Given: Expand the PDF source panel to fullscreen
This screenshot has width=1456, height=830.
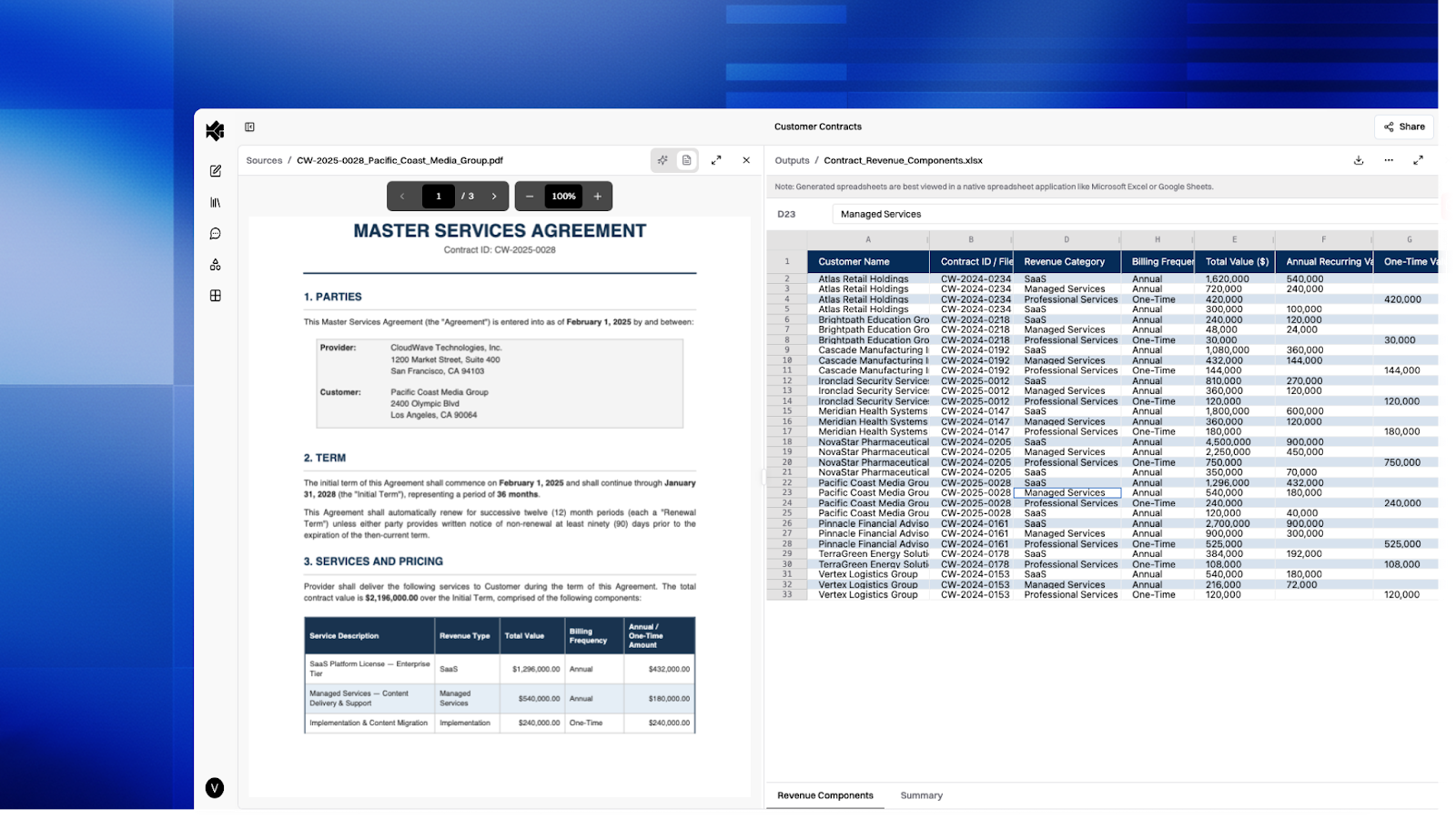Looking at the screenshot, I should tap(716, 160).
